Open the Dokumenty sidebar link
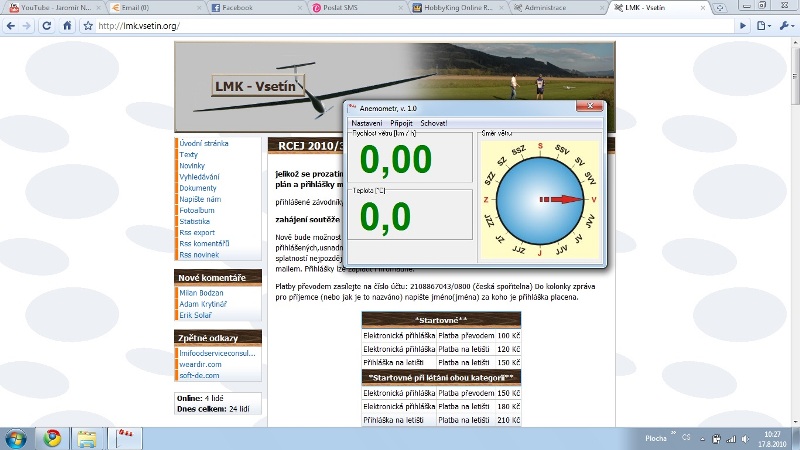The width and height of the screenshot is (800, 450). (197, 188)
